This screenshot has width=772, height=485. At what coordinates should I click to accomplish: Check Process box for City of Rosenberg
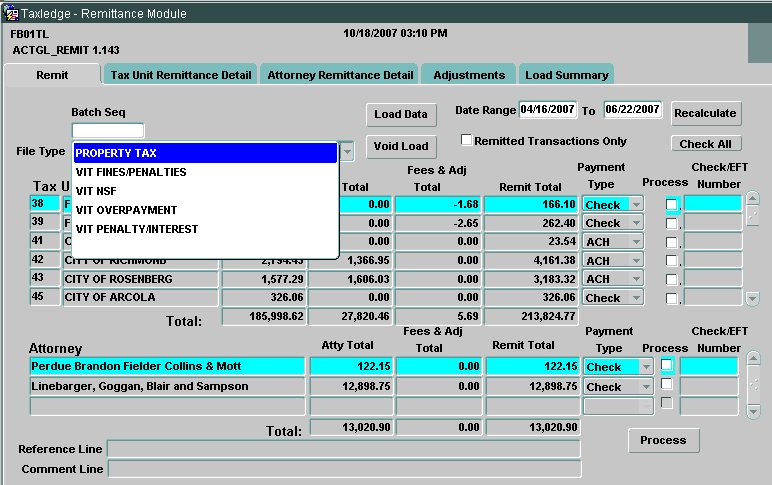(x=672, y=279)
